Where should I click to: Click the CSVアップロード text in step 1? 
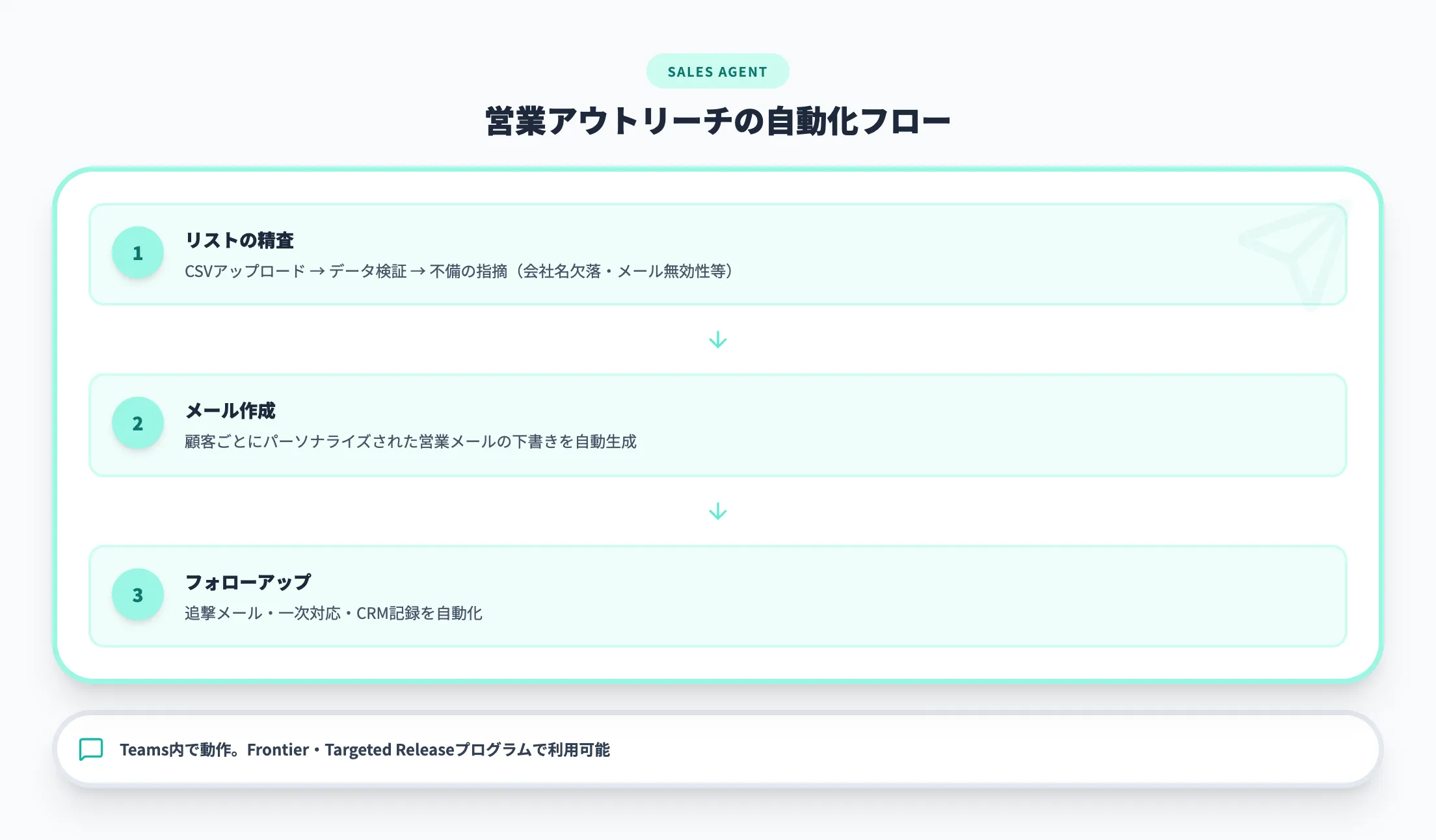tap(245, 271)
